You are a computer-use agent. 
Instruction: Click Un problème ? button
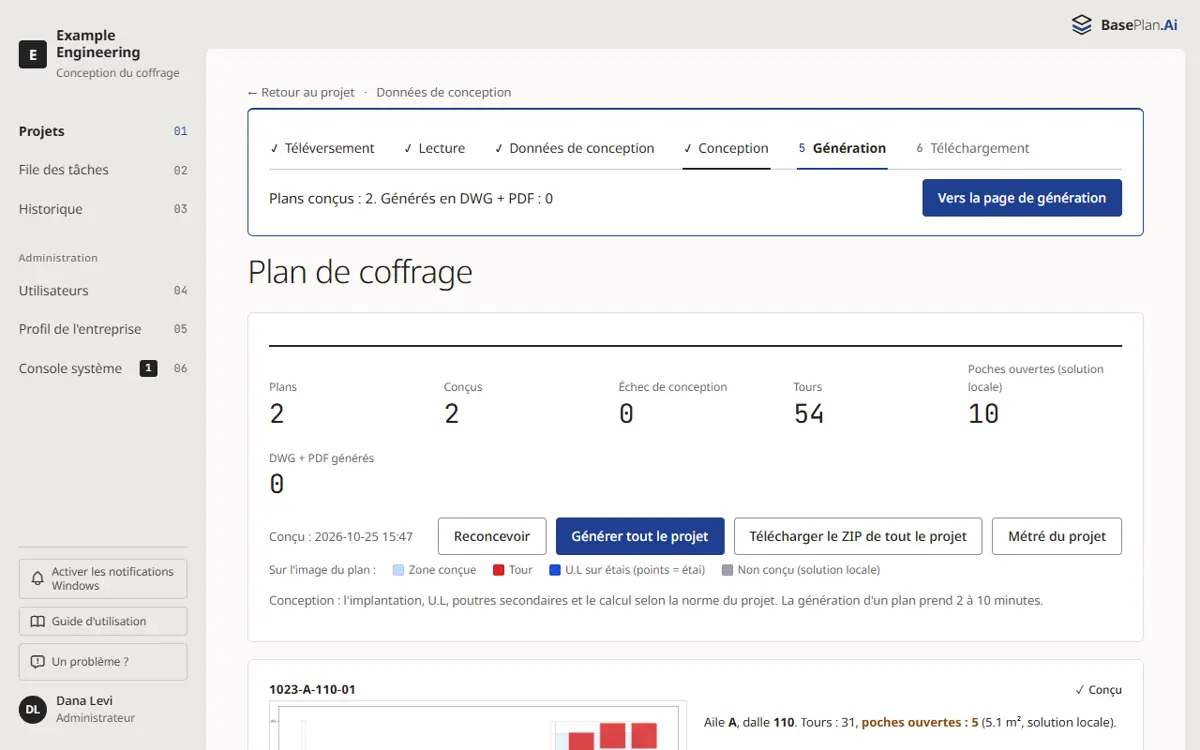(x=103, y=662)
